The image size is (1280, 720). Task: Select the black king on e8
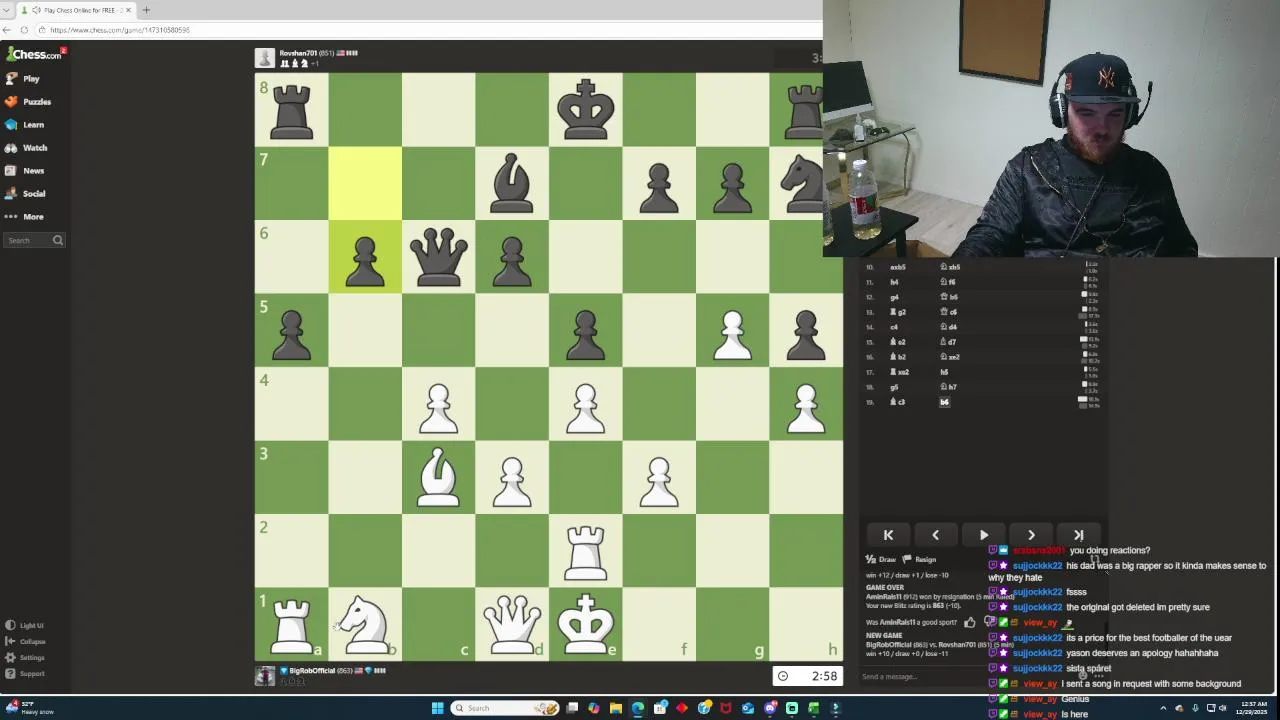tap(585, 110)
